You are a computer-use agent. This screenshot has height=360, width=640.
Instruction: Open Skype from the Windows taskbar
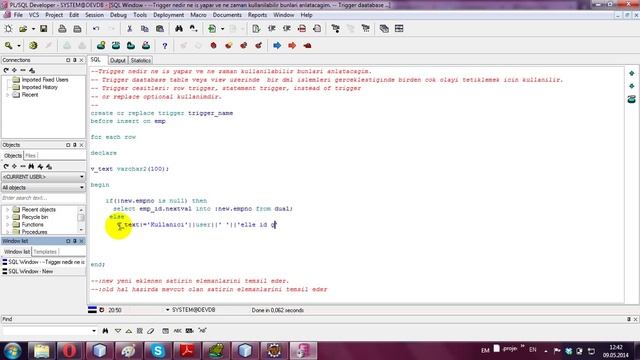[158, 351]
